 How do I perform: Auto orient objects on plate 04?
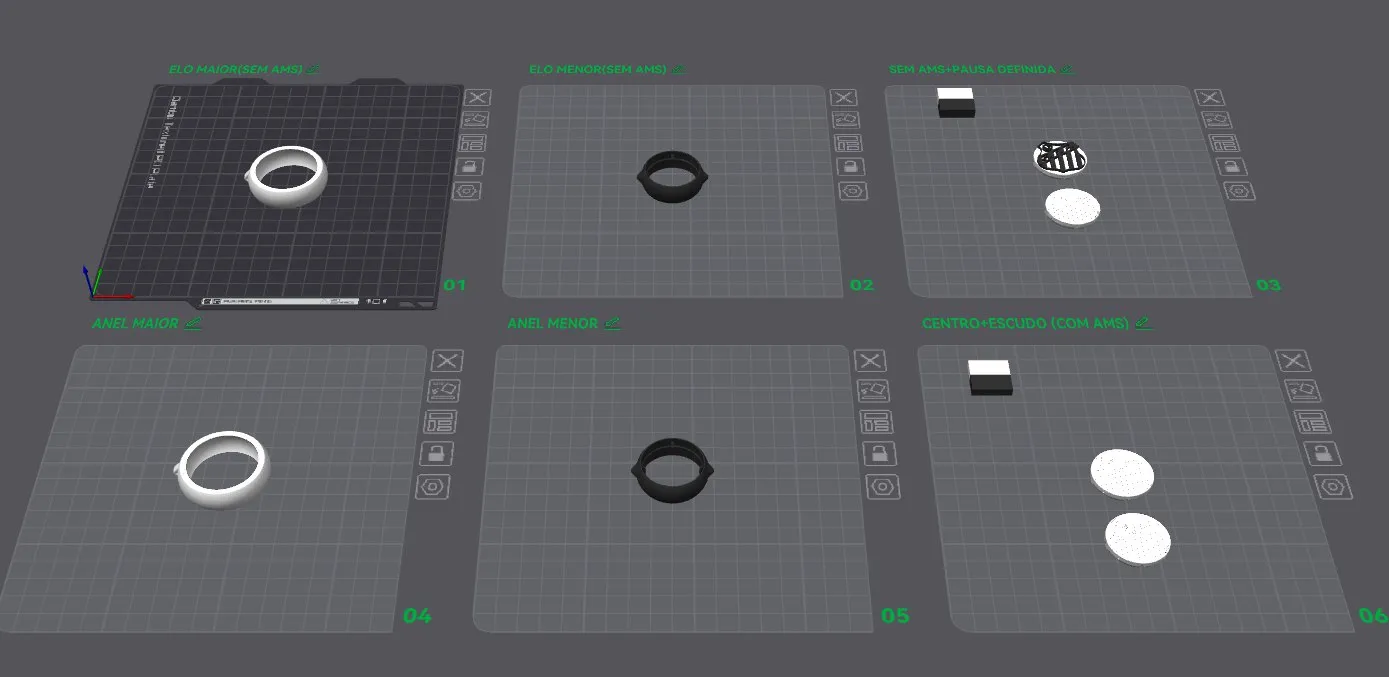click(x=443, y=391)
